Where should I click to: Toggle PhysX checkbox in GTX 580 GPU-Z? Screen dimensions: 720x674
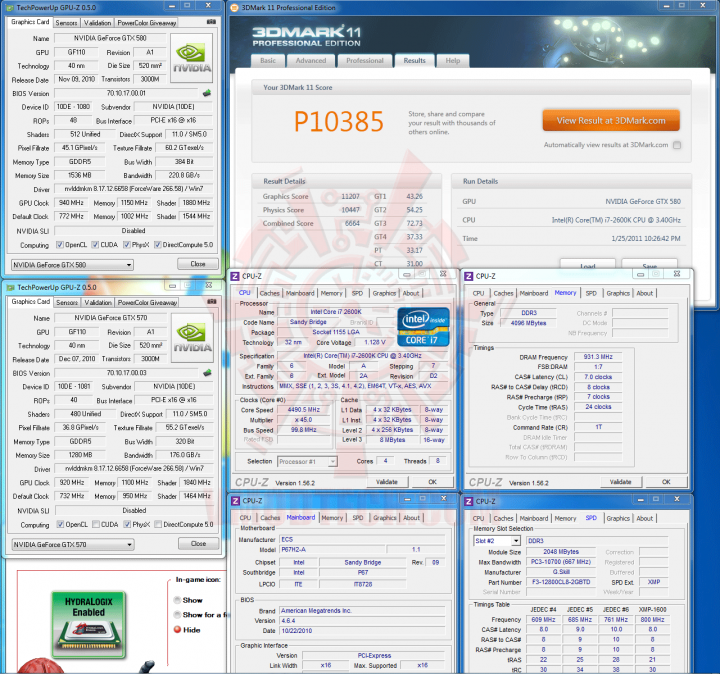(x=127, y=245)
